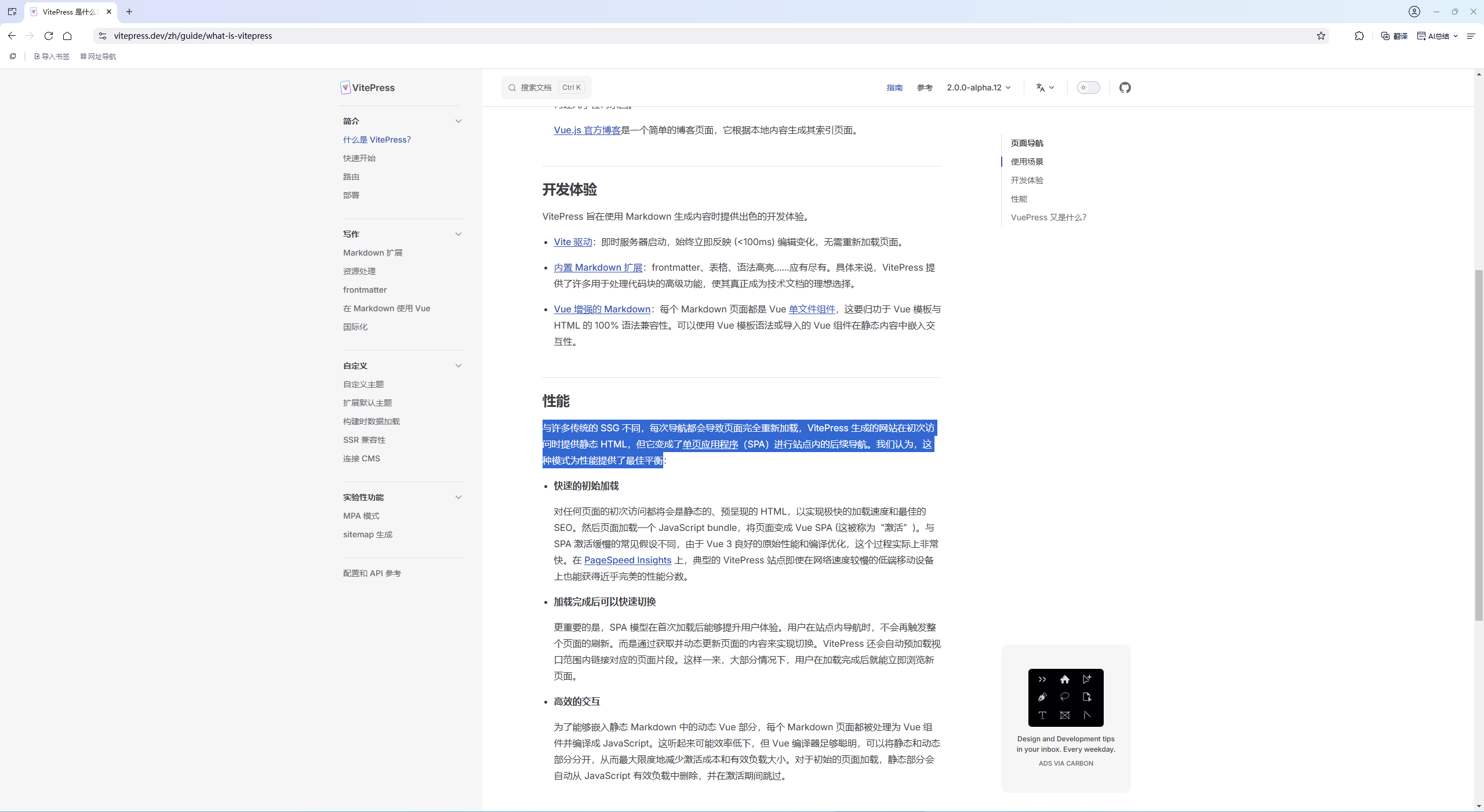
Task: Open 在 Markdown 使用 Vue page
Action: [387, 308]
